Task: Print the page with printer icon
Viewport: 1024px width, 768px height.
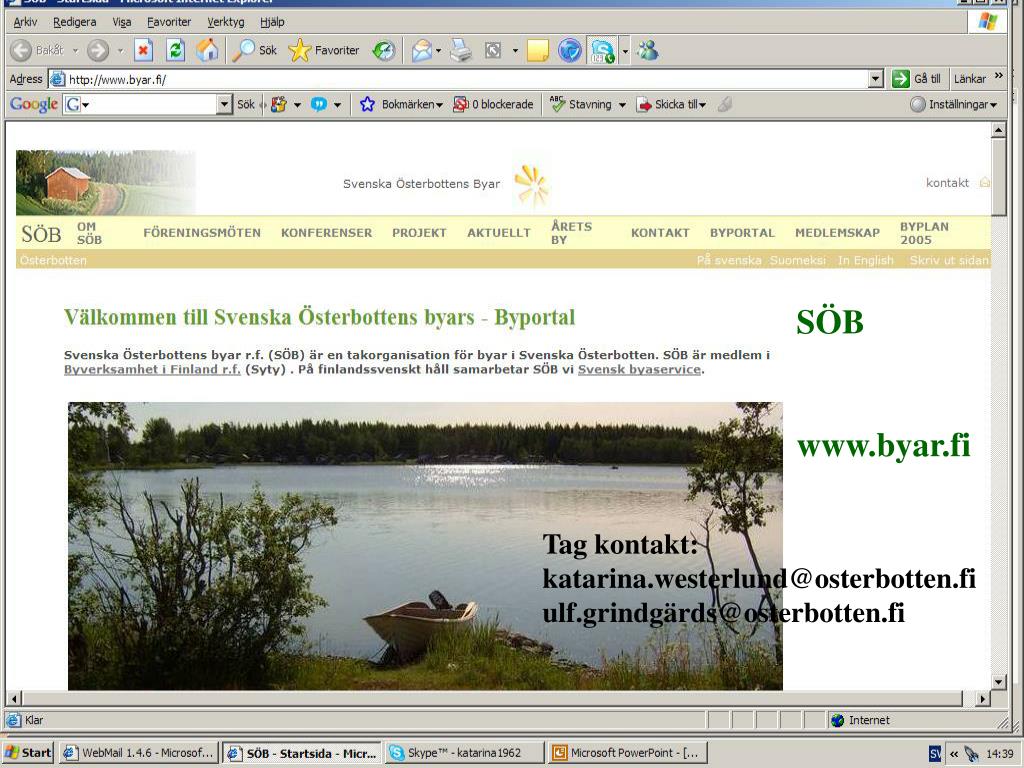Action: (460, 50)
